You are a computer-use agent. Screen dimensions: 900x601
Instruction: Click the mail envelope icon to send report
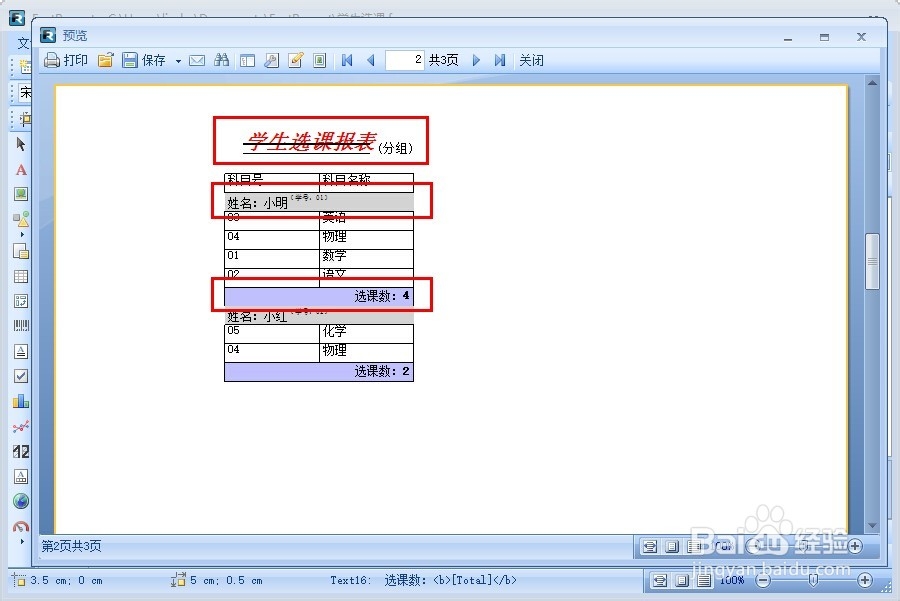(196, 60)
